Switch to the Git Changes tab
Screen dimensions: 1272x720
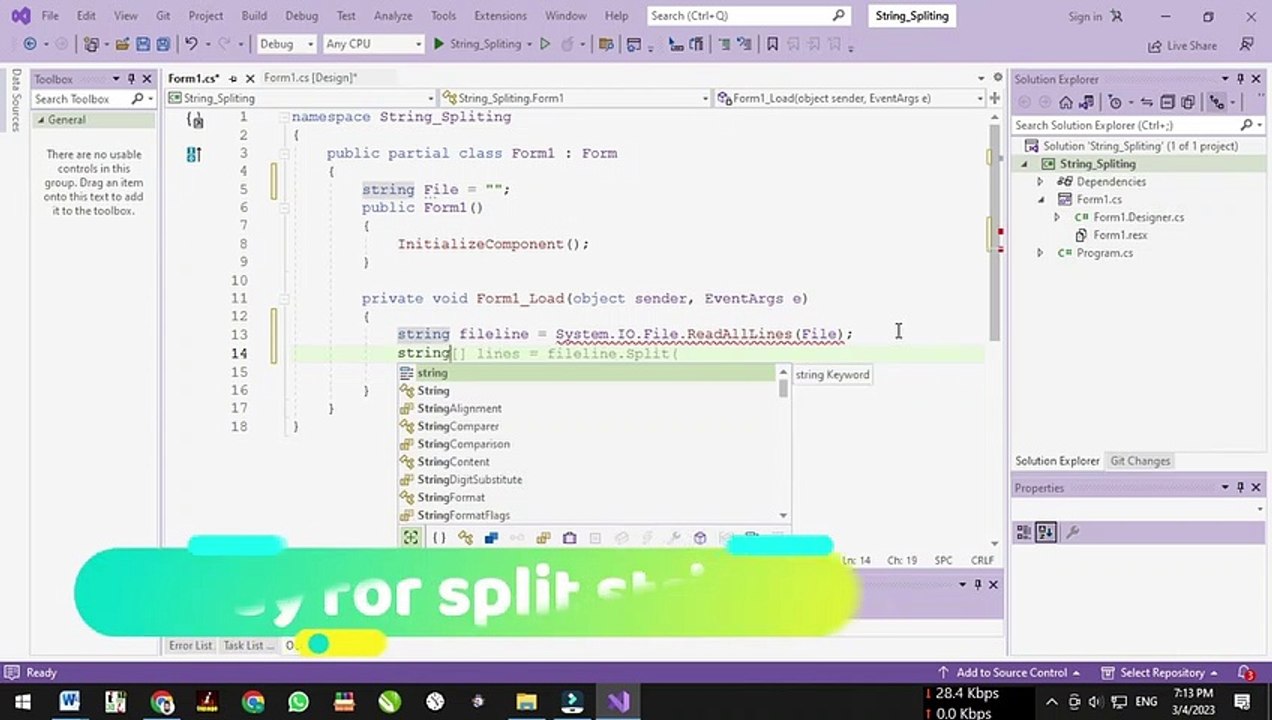click(1140, 461)
